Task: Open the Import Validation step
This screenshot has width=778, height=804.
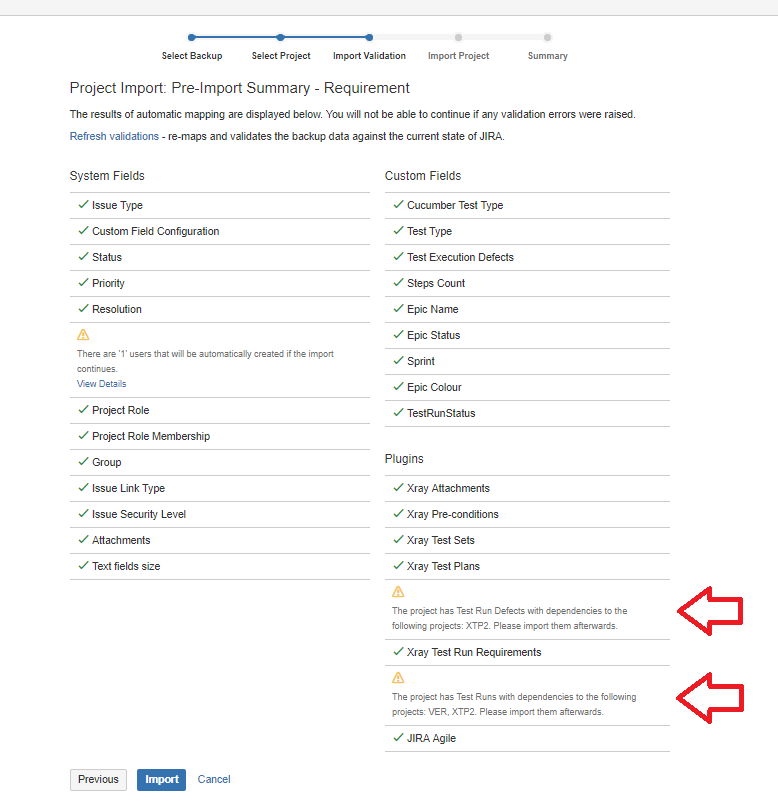Action: click(369, 55)
